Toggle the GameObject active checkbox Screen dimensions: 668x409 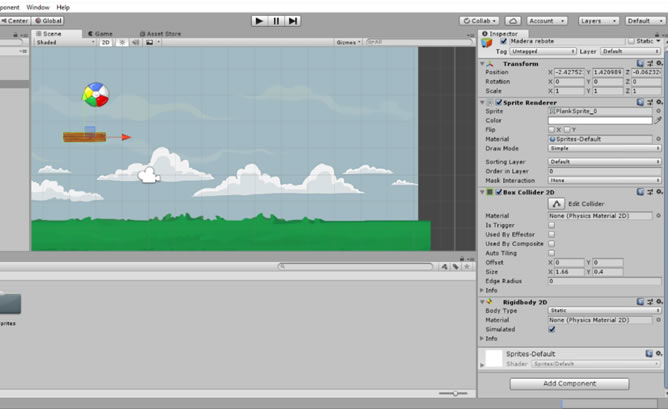[x=504, y=41]
